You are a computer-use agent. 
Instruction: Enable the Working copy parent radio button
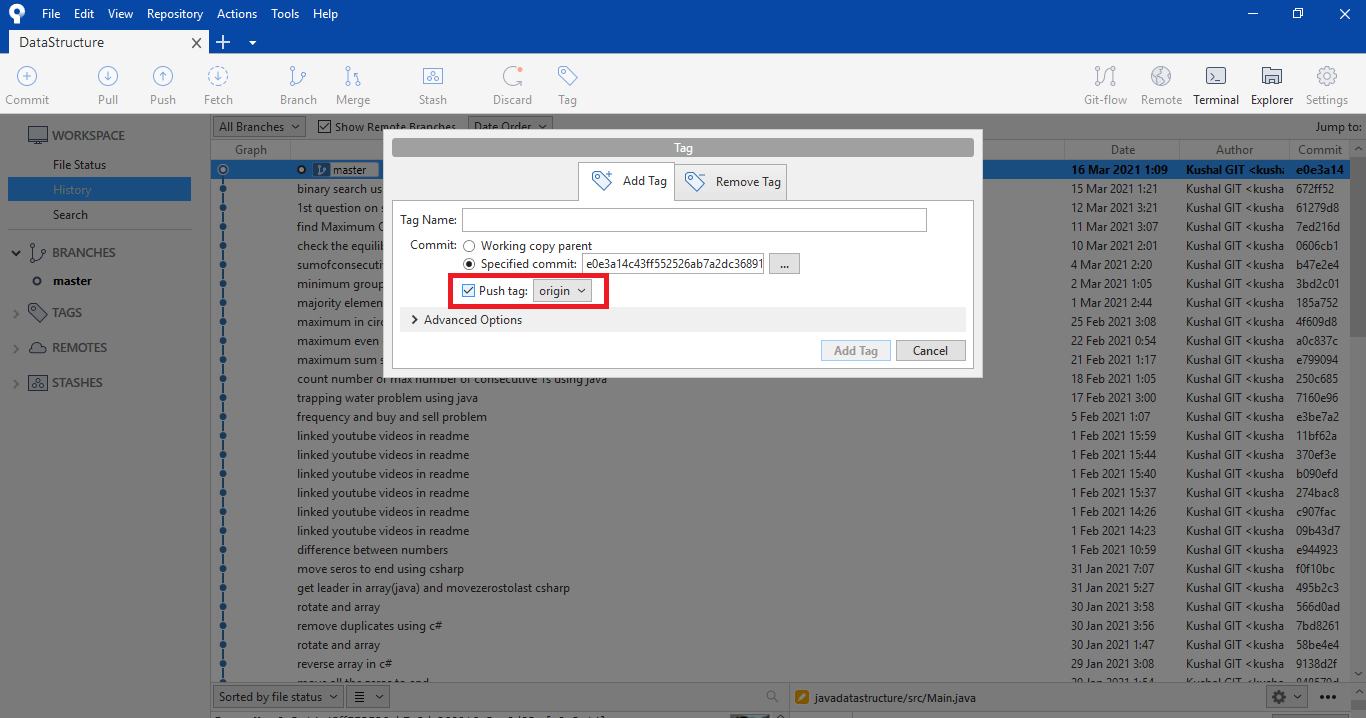(x=469, y=246)
